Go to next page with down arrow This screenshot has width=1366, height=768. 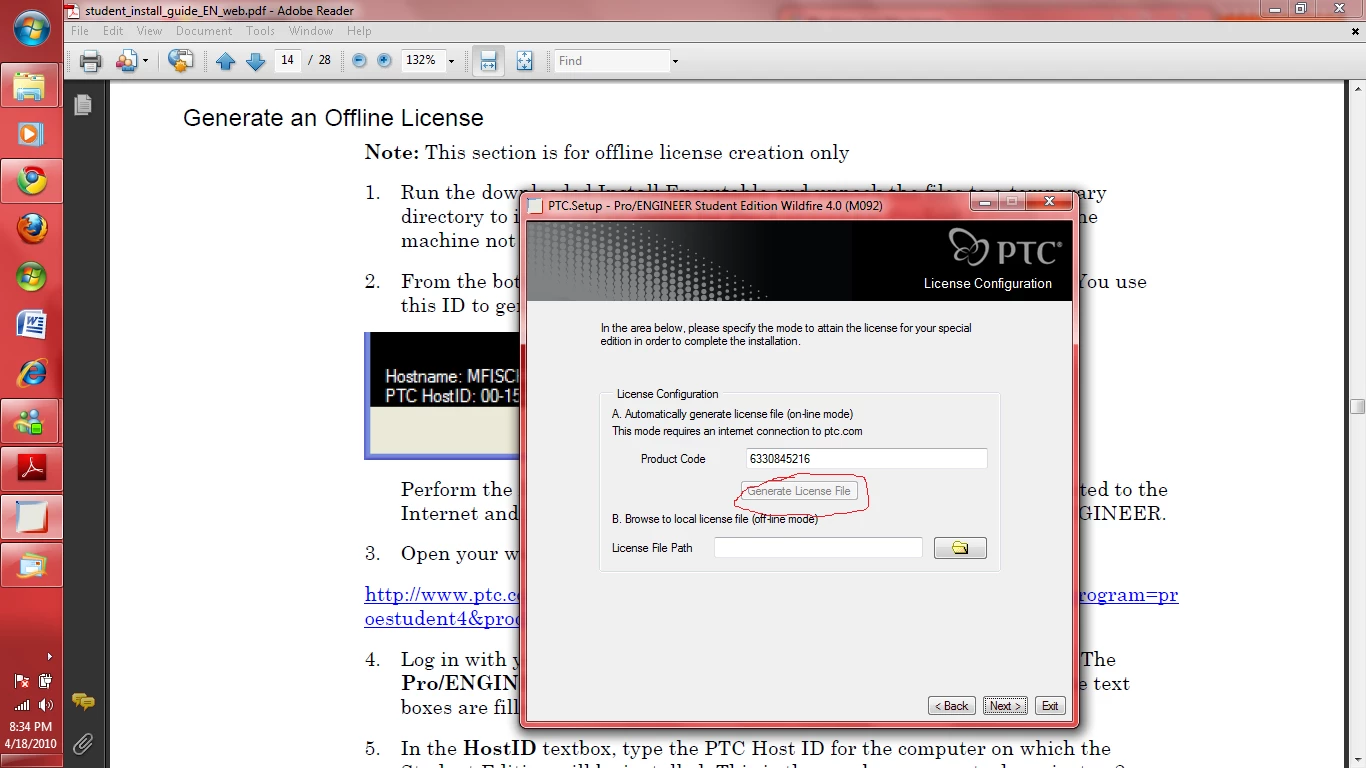tap(255, 61)
